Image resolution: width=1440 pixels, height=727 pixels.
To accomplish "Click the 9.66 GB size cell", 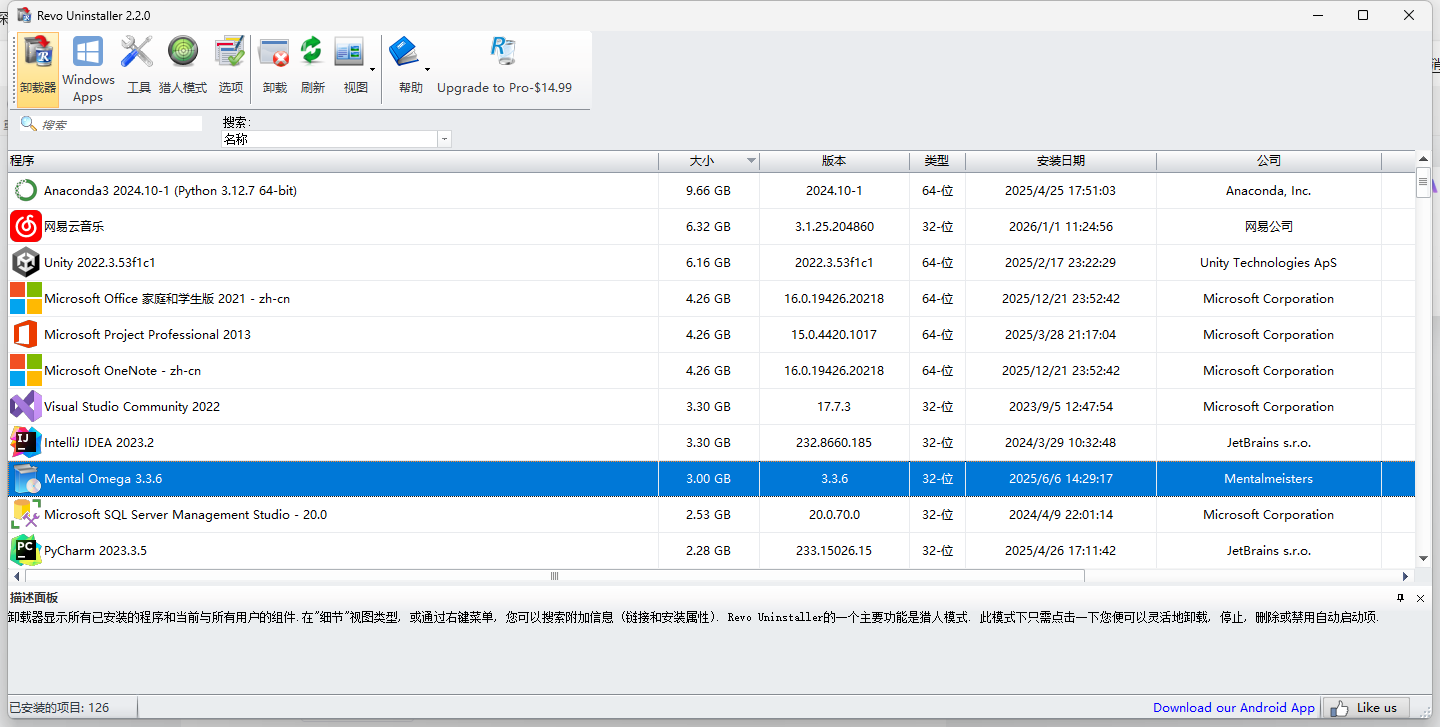I will click(x=708, y=190).
